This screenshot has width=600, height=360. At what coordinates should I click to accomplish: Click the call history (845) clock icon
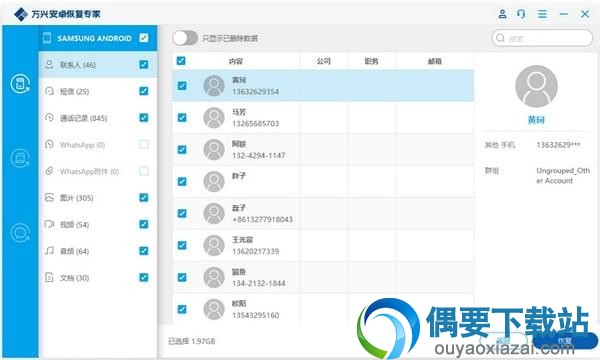tap(49, 117)
